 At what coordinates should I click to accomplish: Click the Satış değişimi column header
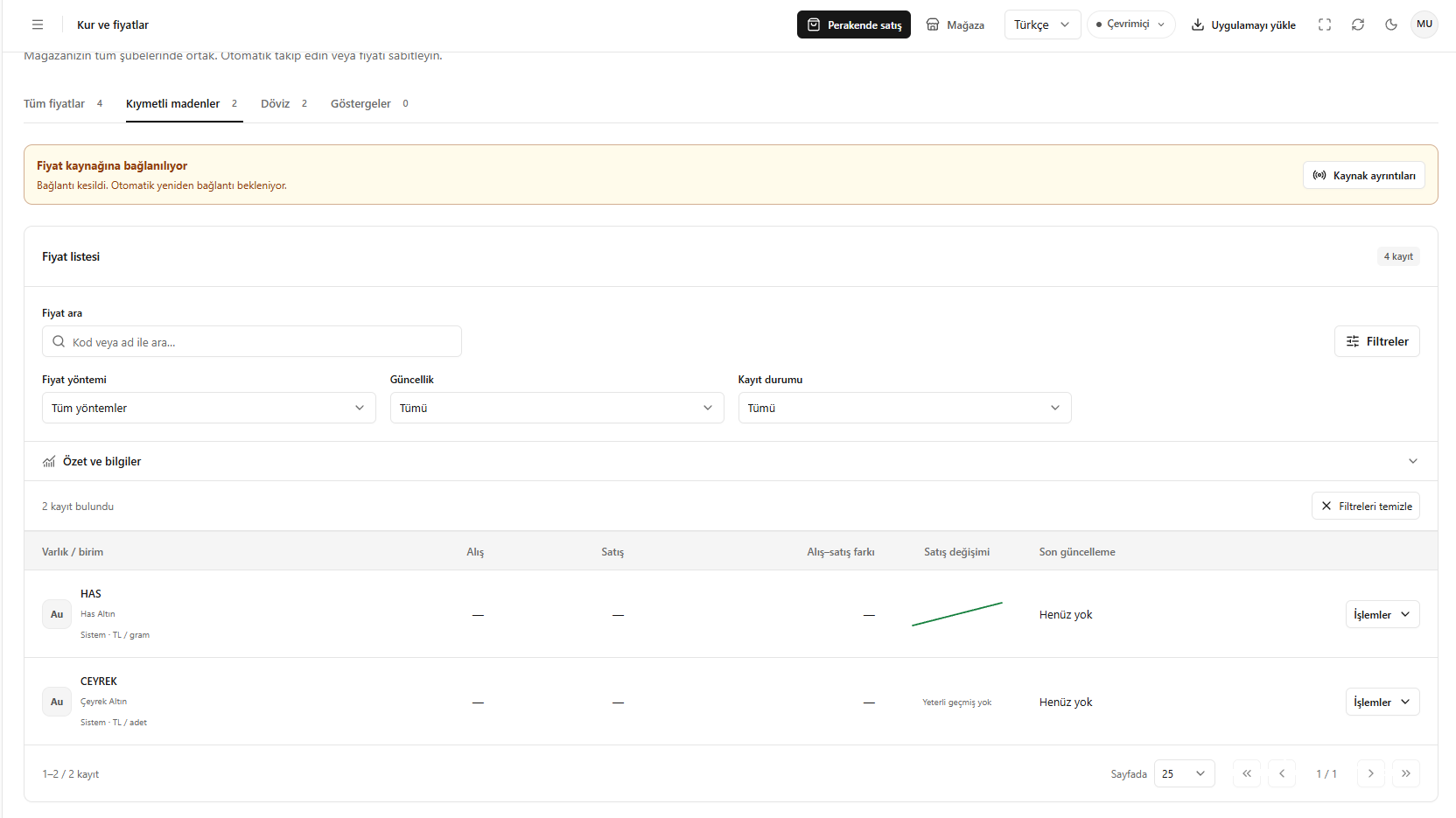coord(957,552)
